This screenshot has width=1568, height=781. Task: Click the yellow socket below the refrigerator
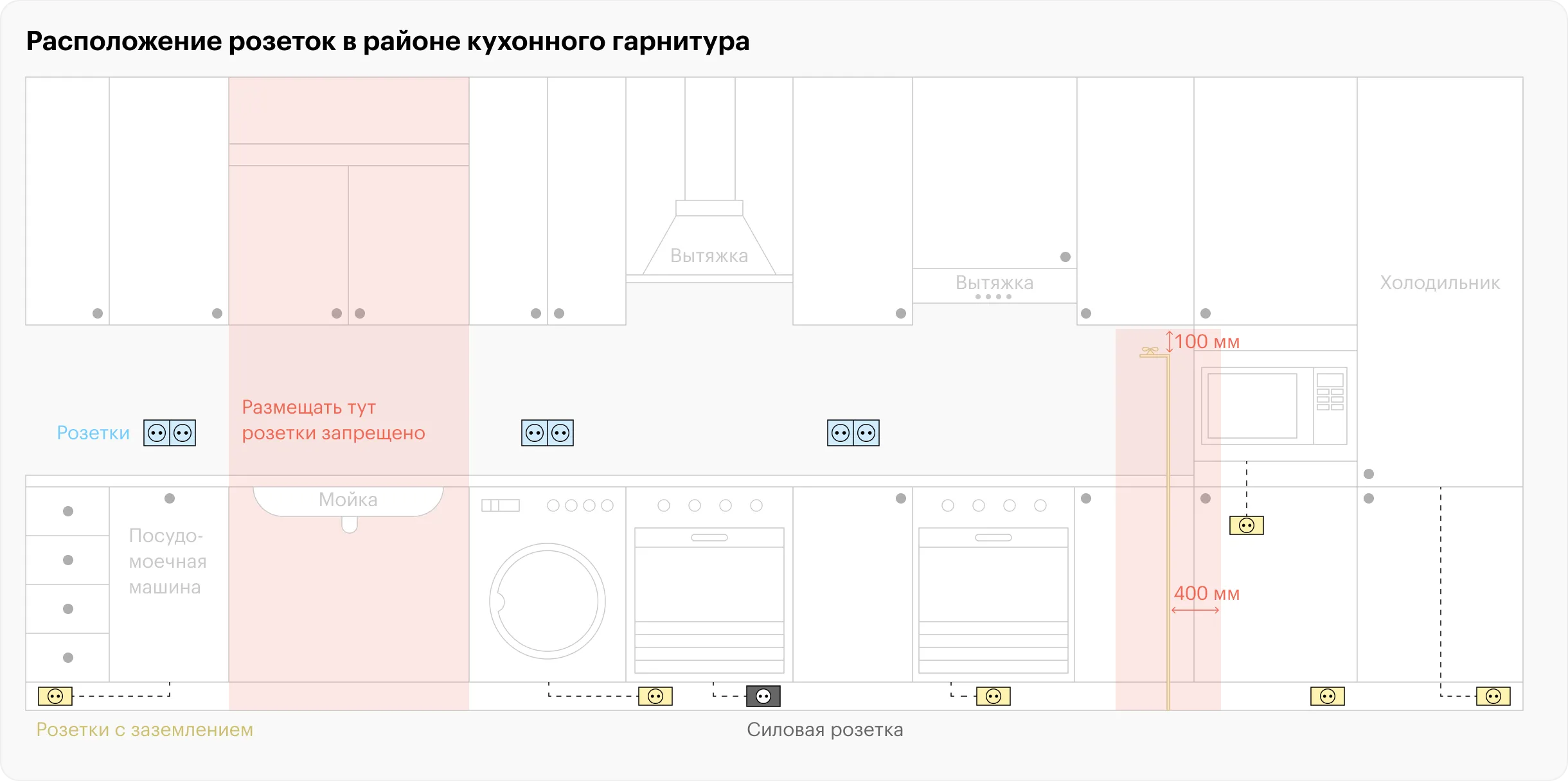(1493, 696)
